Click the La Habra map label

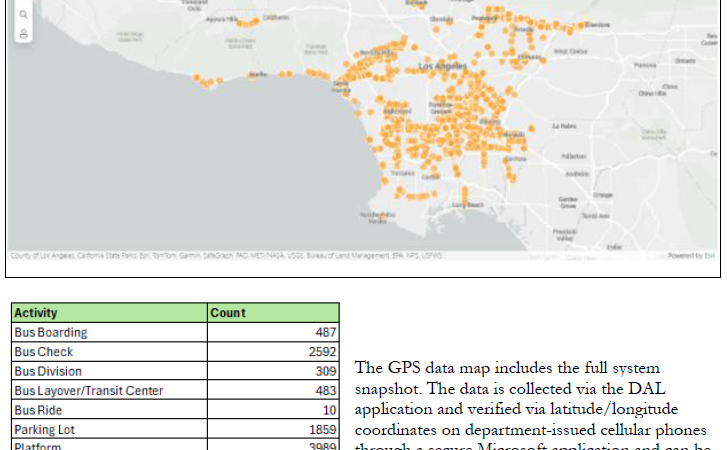click(564, 127)
